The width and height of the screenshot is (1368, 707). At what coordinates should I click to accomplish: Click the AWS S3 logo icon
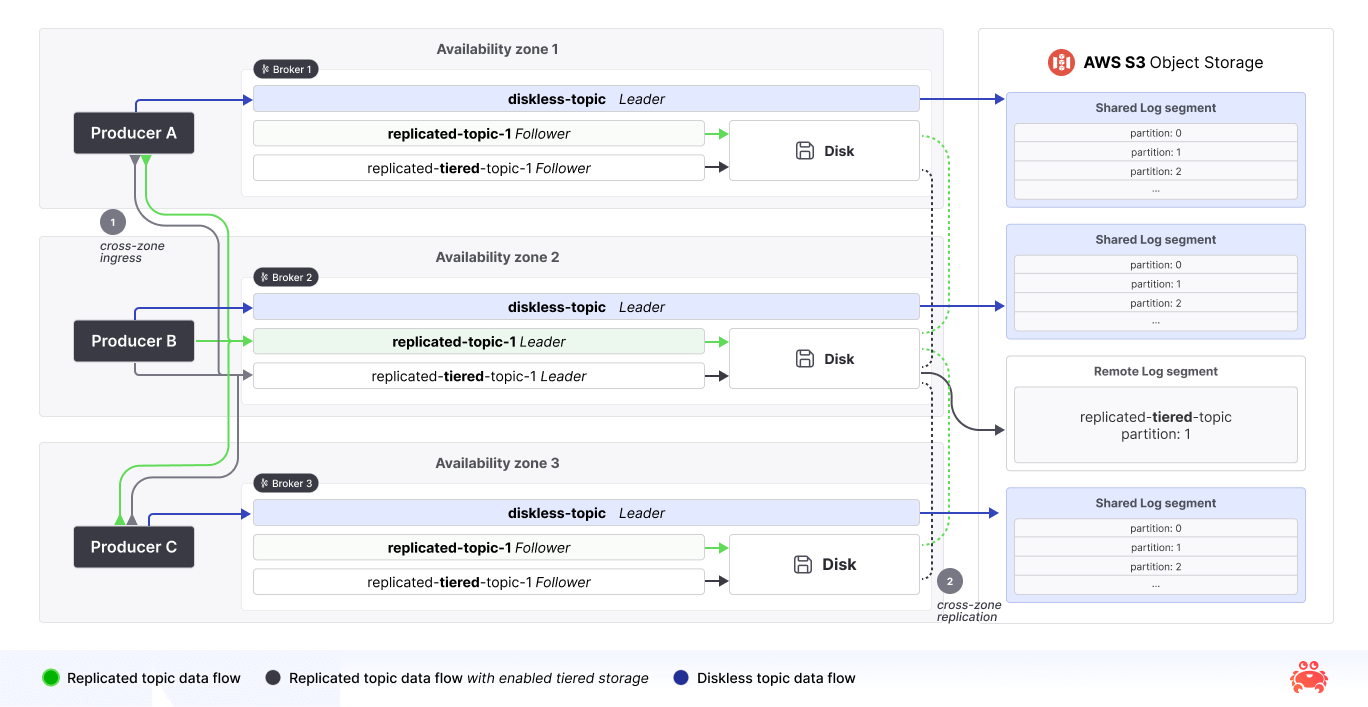coord(1061,62)
